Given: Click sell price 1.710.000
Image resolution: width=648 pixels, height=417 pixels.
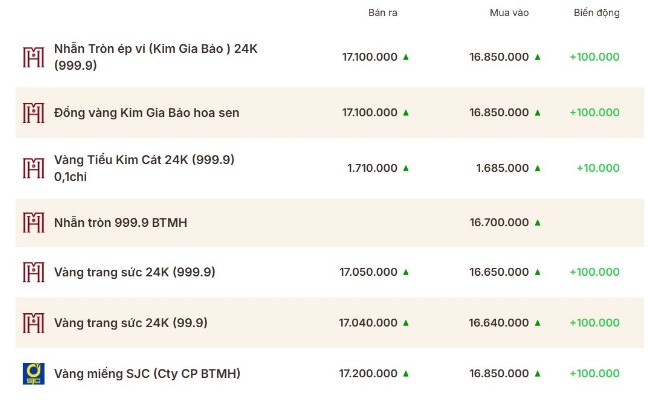Looking at the screenshot, I should [x=372, y=168].
